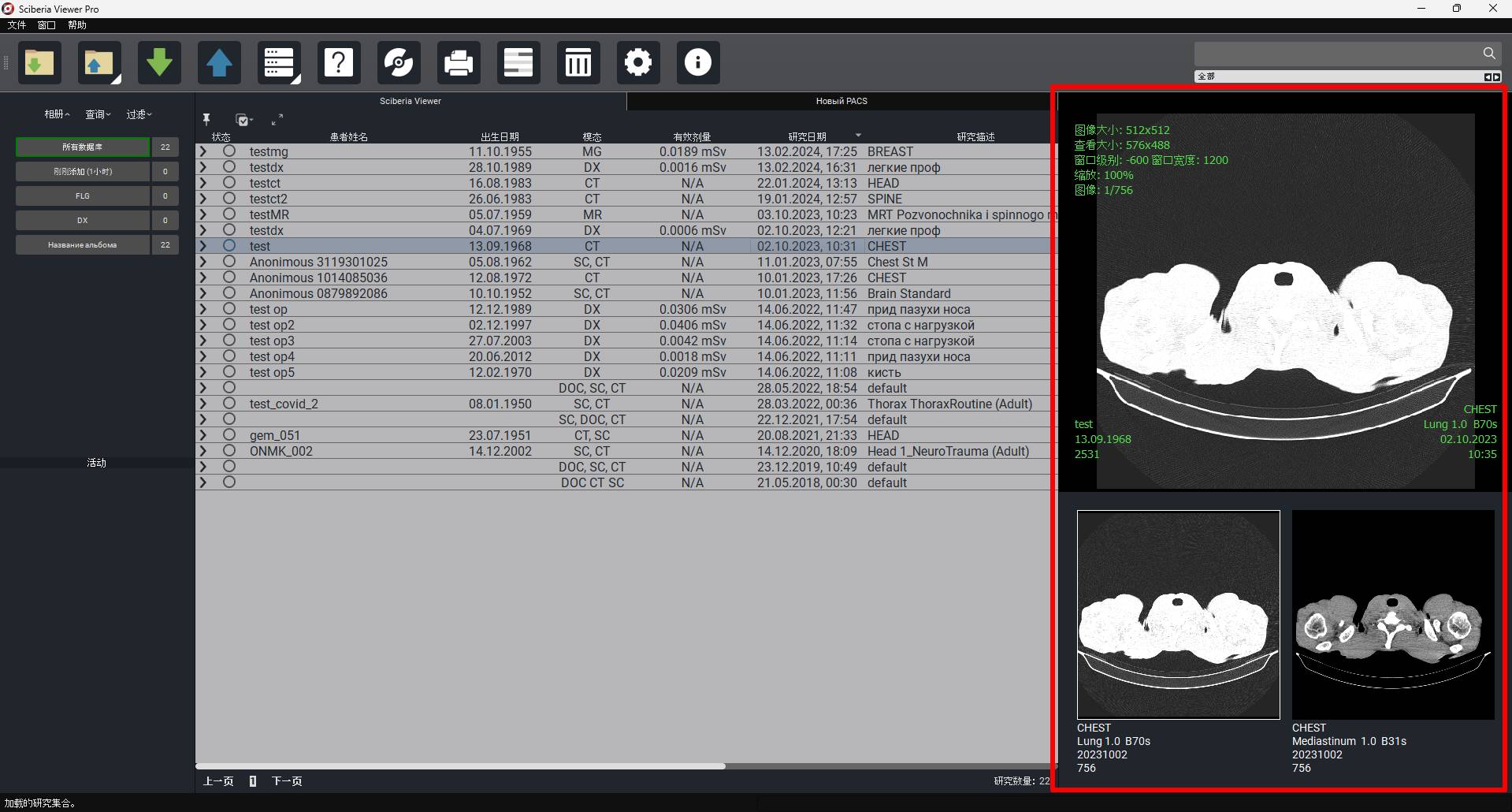The image size is (1512, 812).
Task: Click the disc burn toolbar icon
Action: pos(399,62)
